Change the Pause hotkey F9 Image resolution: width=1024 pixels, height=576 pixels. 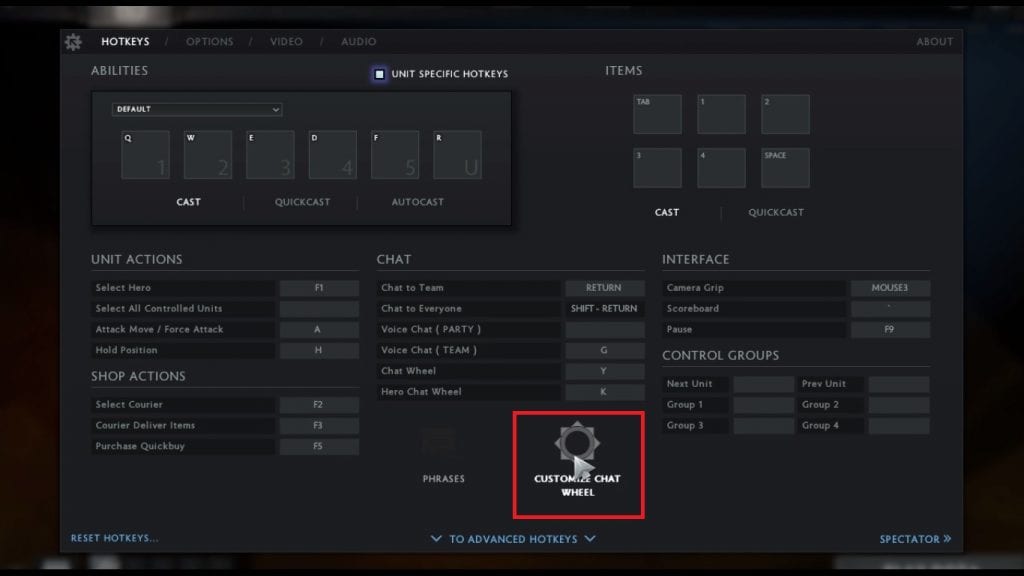(x=890, y=330)
